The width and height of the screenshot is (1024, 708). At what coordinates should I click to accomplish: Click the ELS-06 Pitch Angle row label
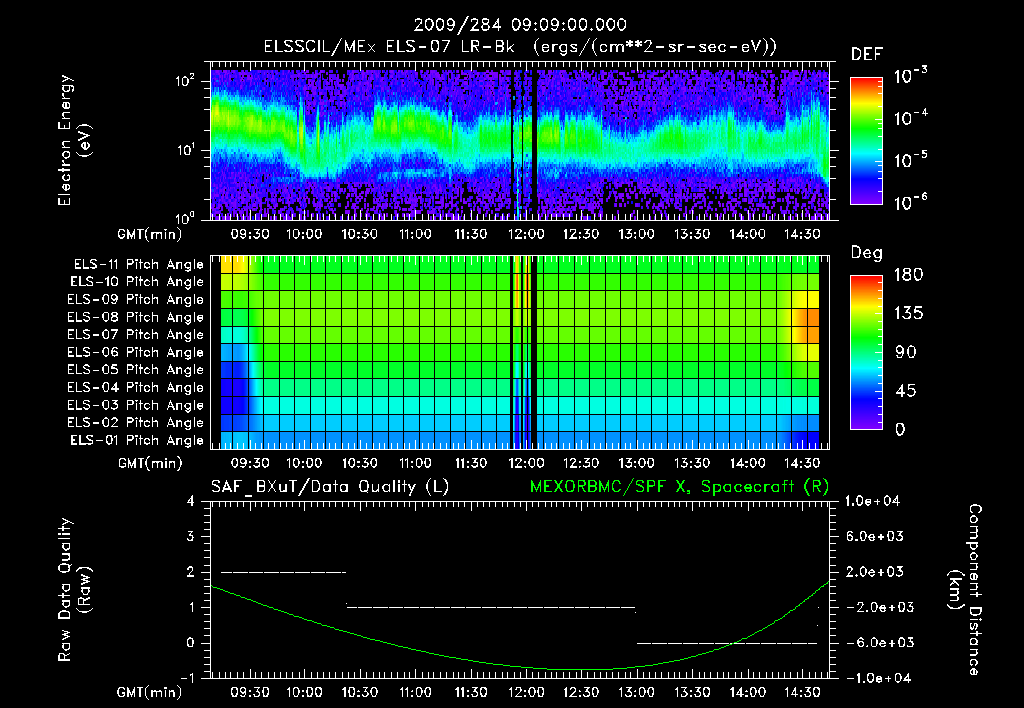[135, 352]
